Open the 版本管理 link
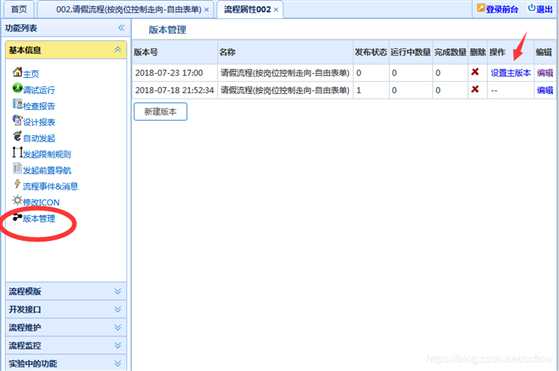Screen dimensions: 559x371 (x=39, y=218)
